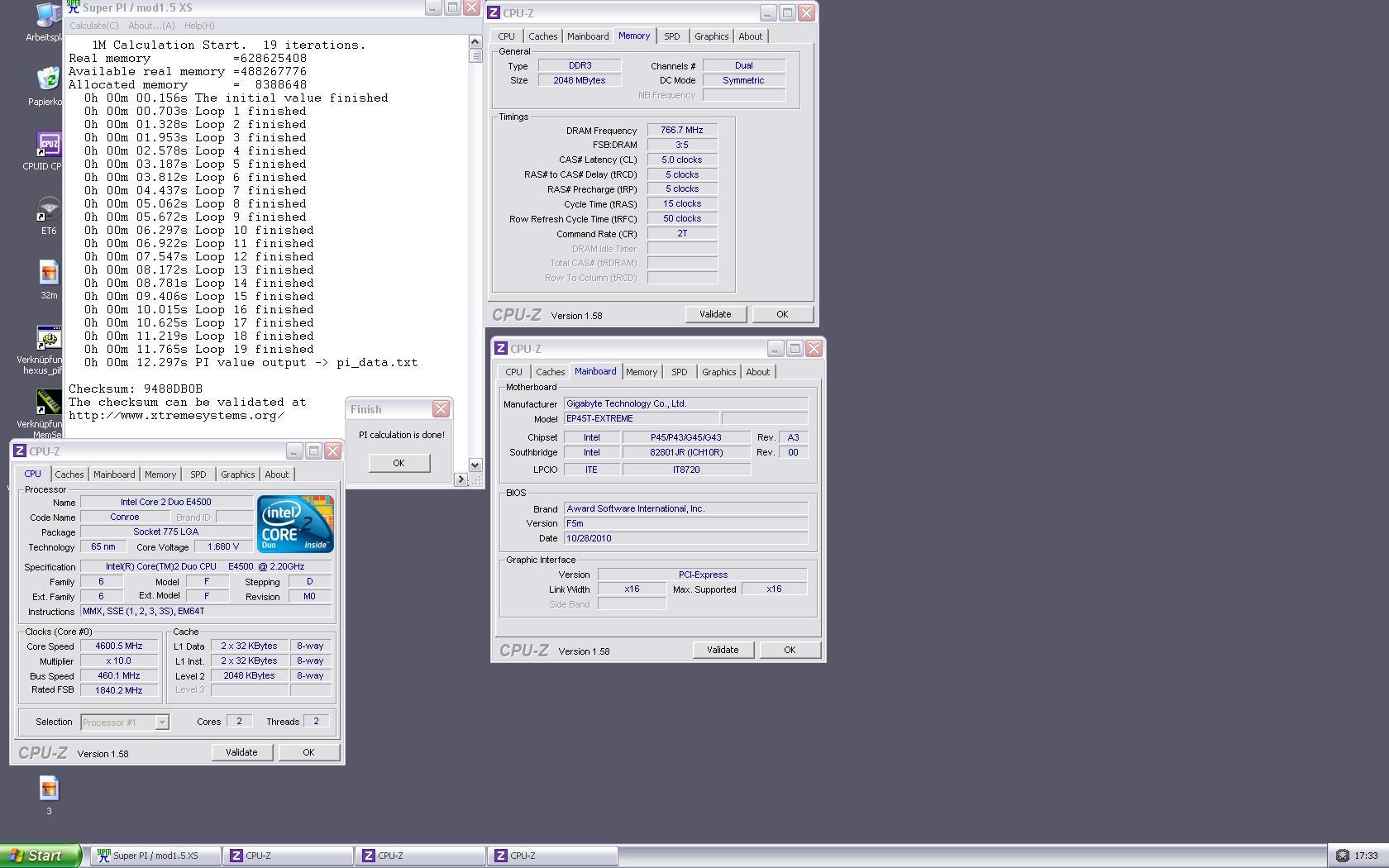Open the Help(H) menu in Super PI
This screenshot has height=868, width=1389.
[199, 26]
